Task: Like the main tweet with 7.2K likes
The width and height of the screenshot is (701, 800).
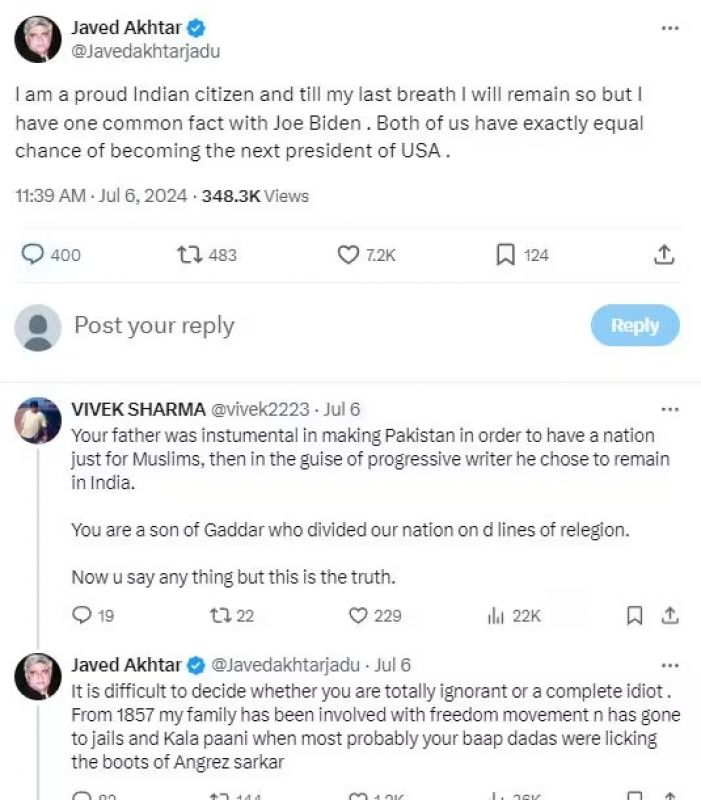Action: pos(348,255)
